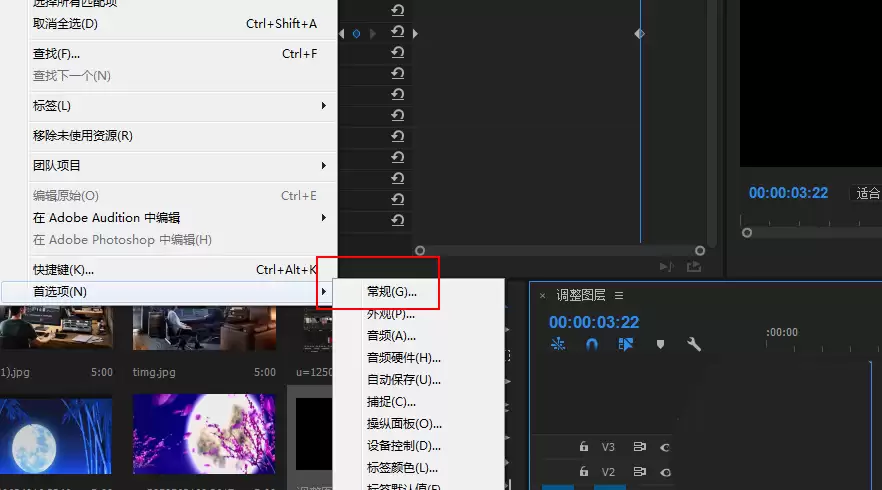Click the play-audio-only icon below Effect Controls
This screenshot has height=490, width=882.
[666, 267]
